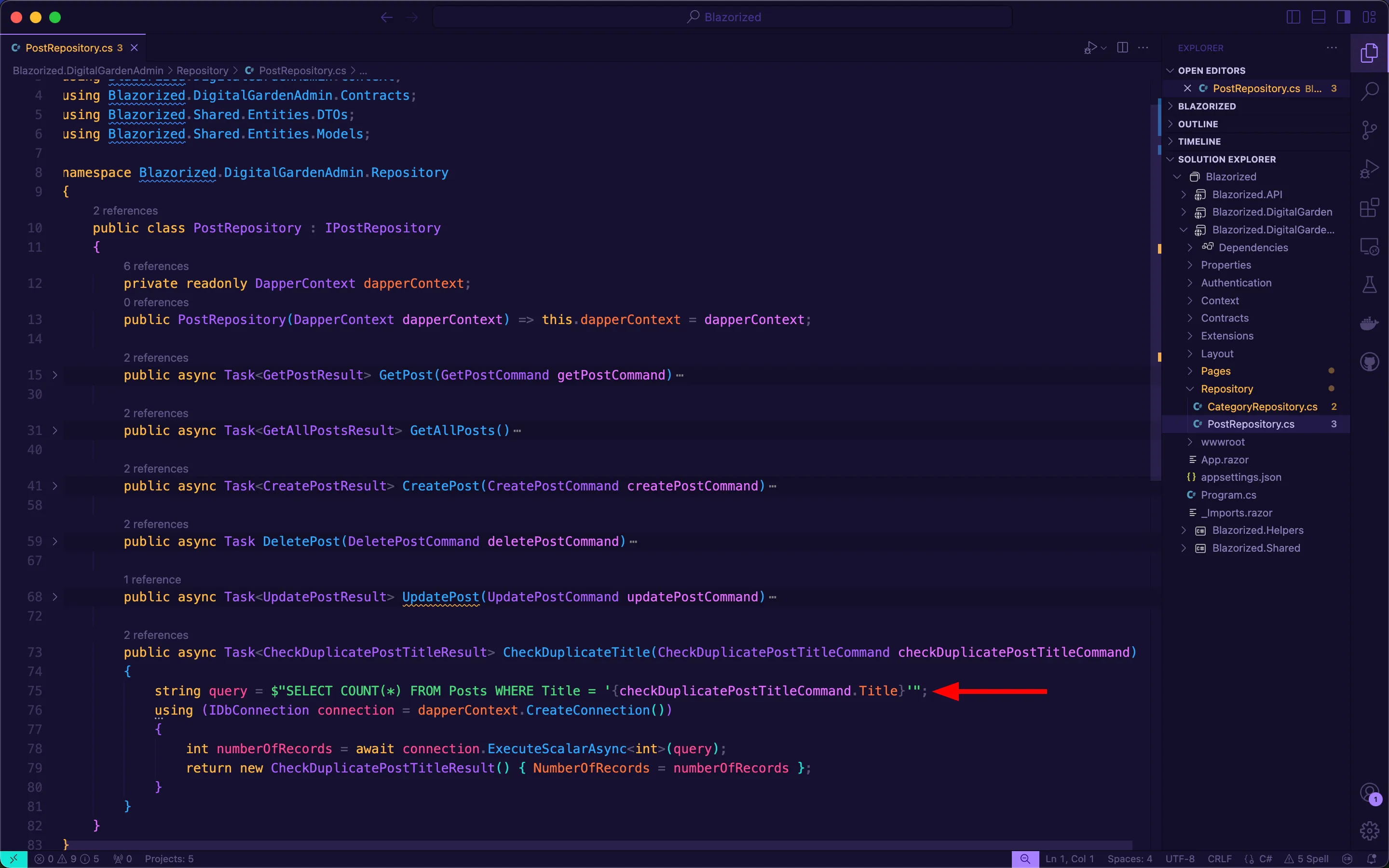Viewport: 1389px width, 868px height.
Task: Open notifications bell in status bar
Action: (1372, 859)
